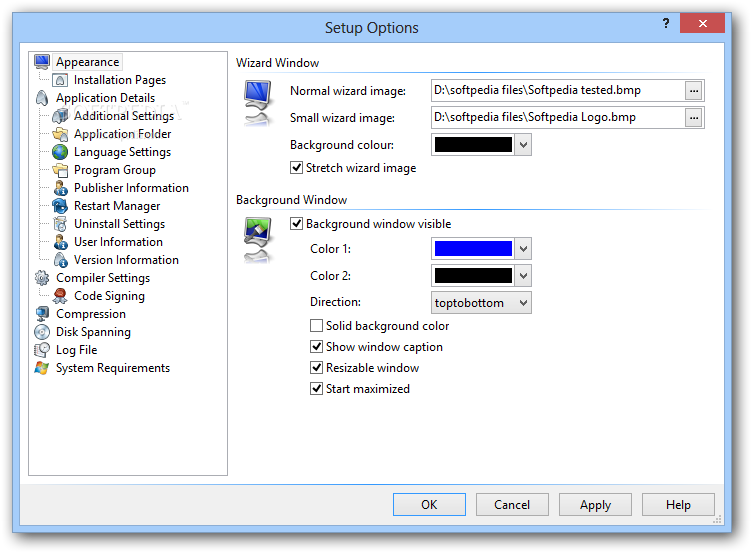Click the Wizard Window monitor icon

pos(258,103)
